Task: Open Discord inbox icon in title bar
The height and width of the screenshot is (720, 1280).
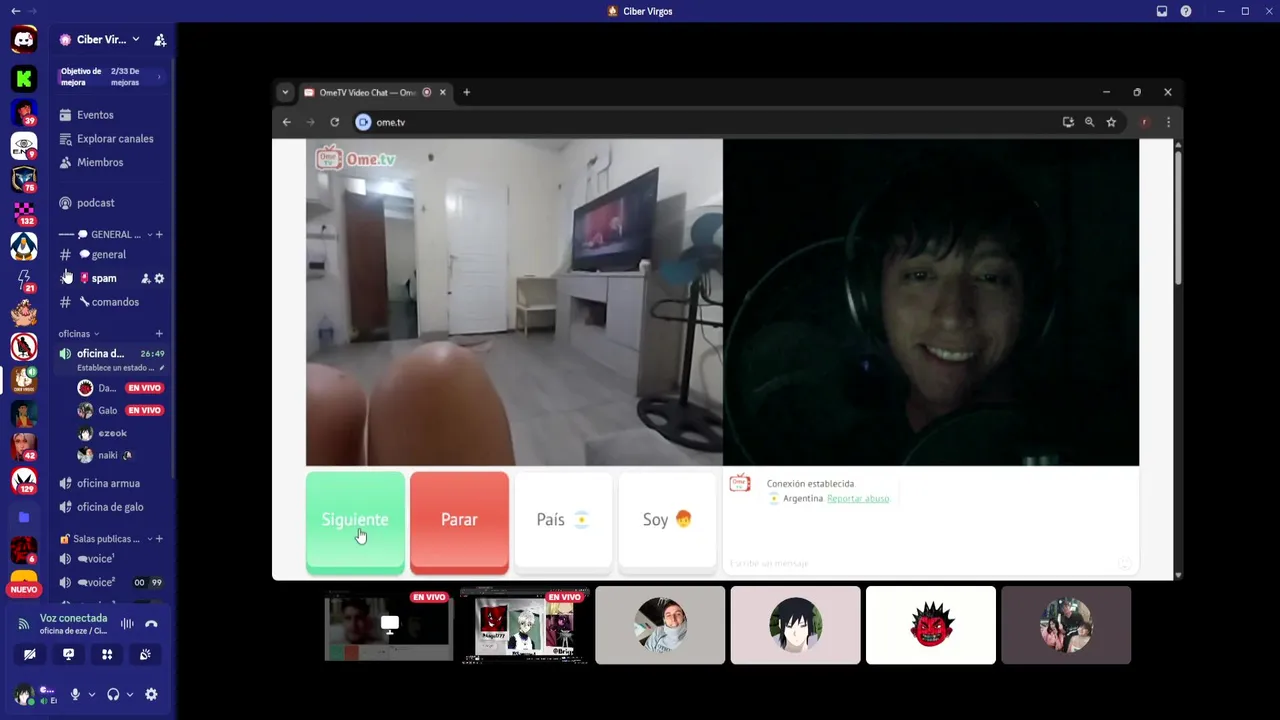Action: pyautogui.click(x=1162, y=11)
